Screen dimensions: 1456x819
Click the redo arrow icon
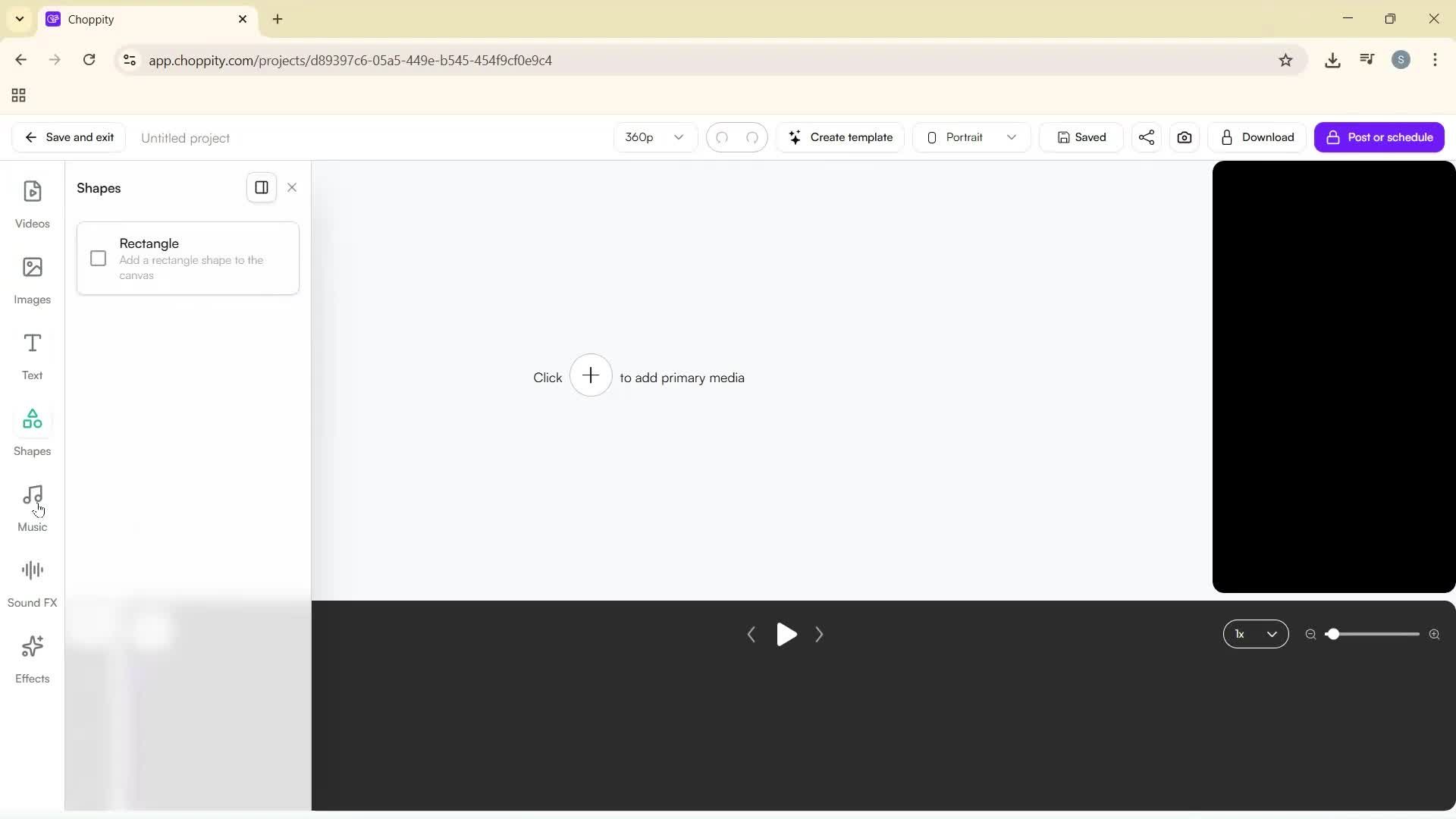click(x=752, y=137)
